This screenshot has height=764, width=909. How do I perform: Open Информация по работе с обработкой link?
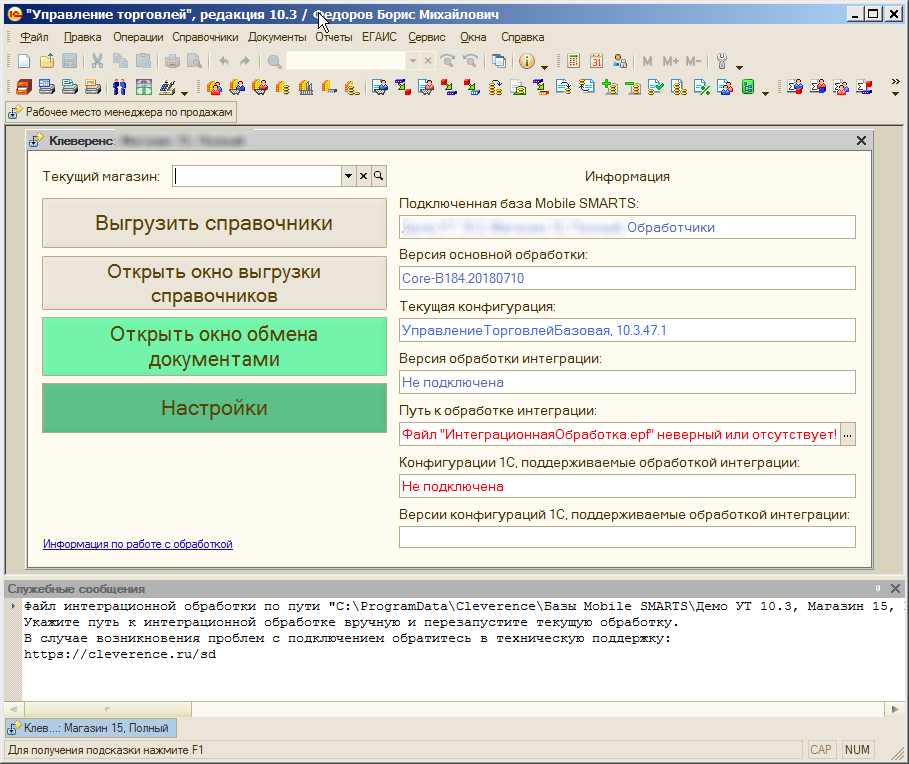pos(138,544)
